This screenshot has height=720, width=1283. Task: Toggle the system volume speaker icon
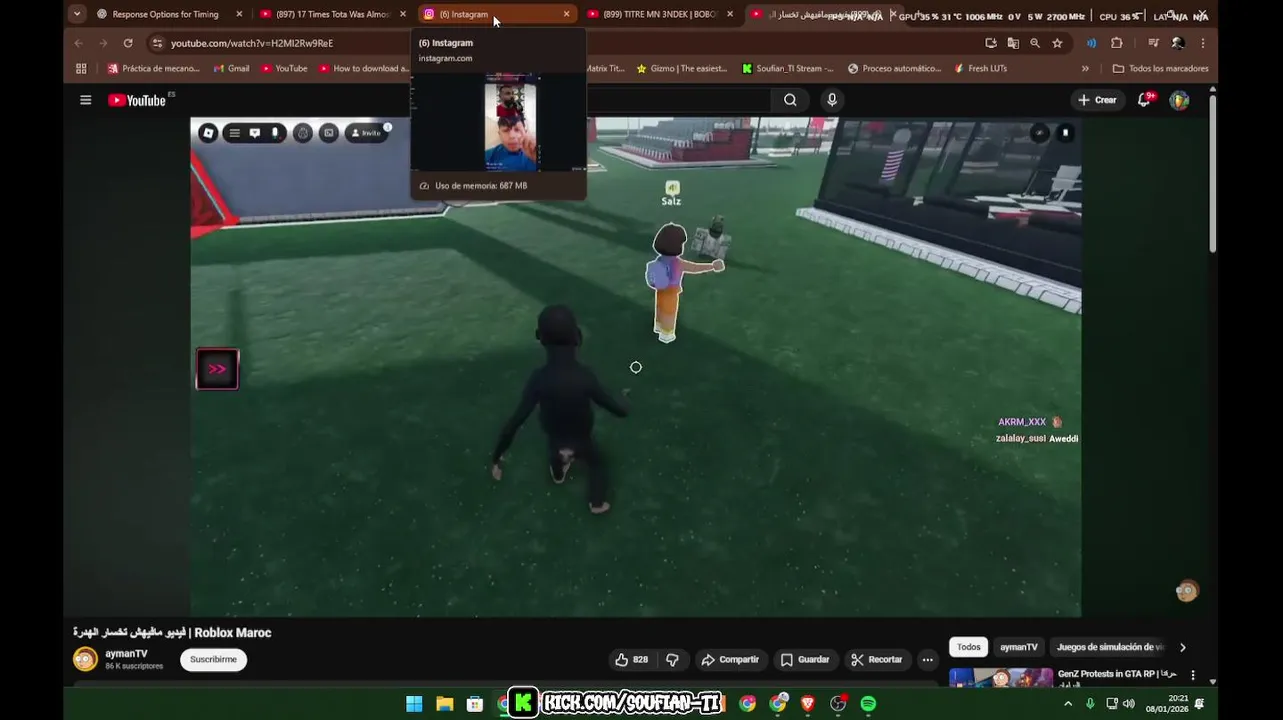[x=1129, y=704]
